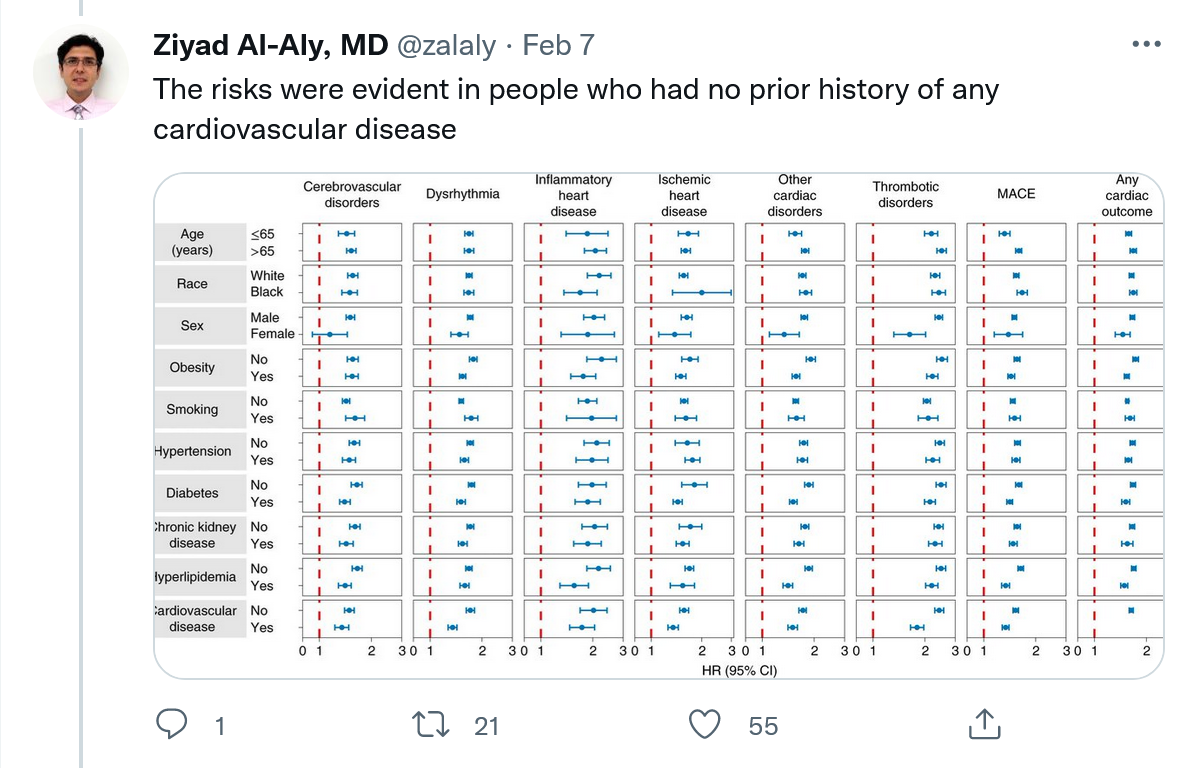Click the tweet text about cardiovascular disease
This screenshot has width=1196, height=768.
[x=575, y=108]
